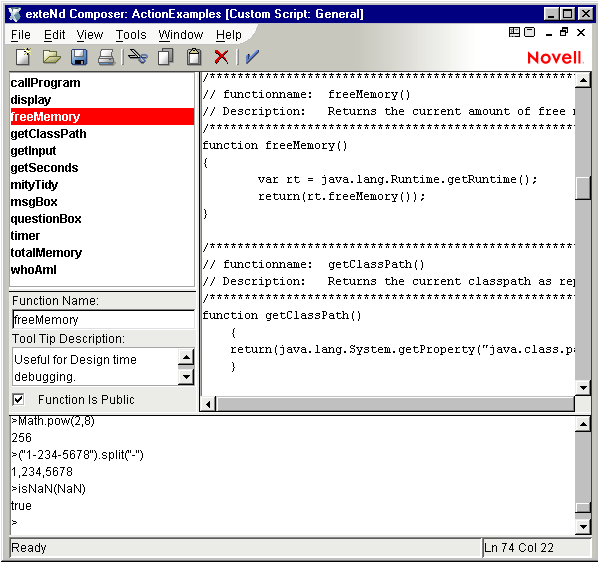Open the Edit menu
Image resolution: width=598 pixels, height=562 pixels.
55,35
